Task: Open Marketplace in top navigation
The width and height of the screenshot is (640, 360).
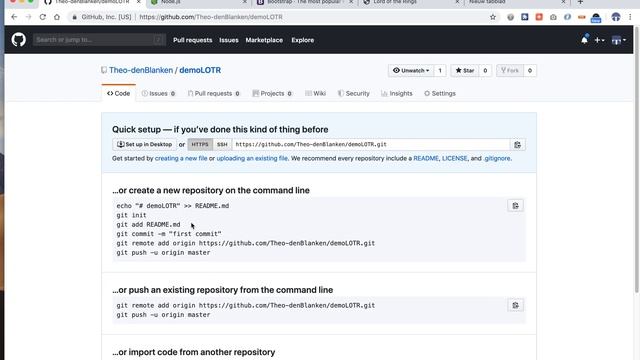Action: click(x=264, y=40)
